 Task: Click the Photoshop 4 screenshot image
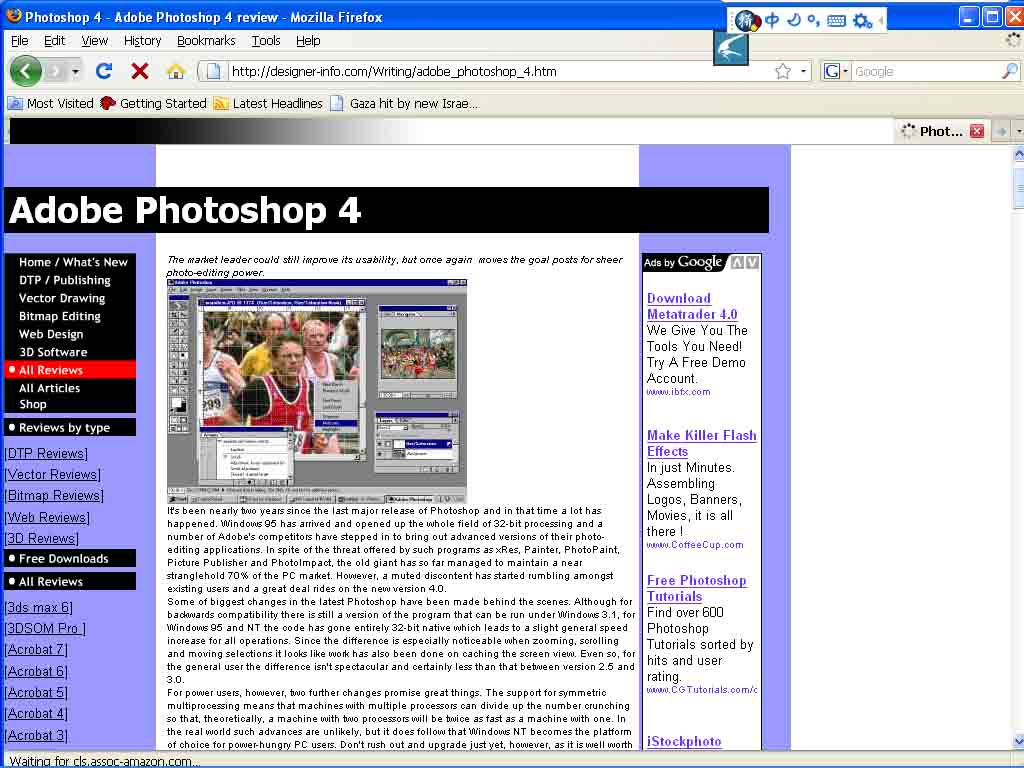point(316,391)
